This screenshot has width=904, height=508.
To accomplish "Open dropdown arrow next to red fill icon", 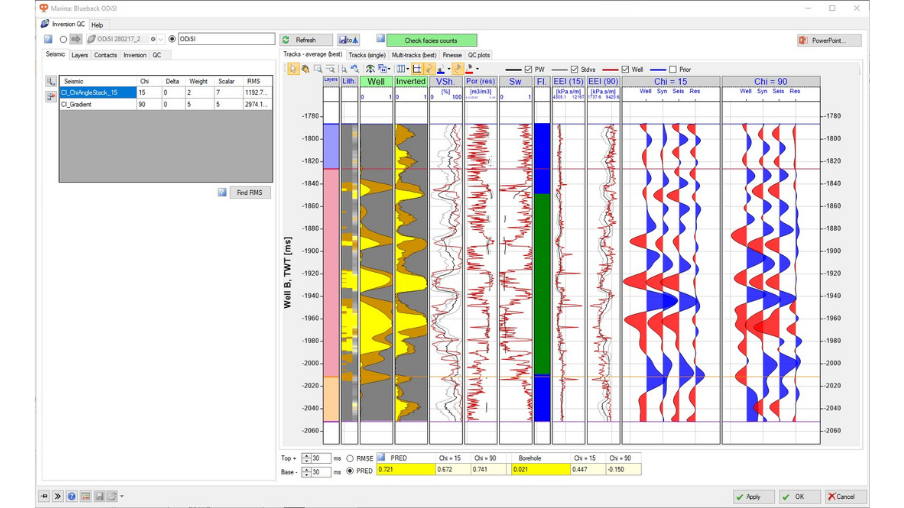I will (x=477, y=69).
